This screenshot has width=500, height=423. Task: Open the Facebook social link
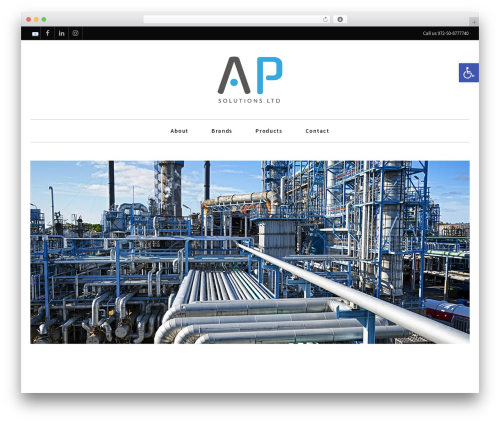(48, 33)
